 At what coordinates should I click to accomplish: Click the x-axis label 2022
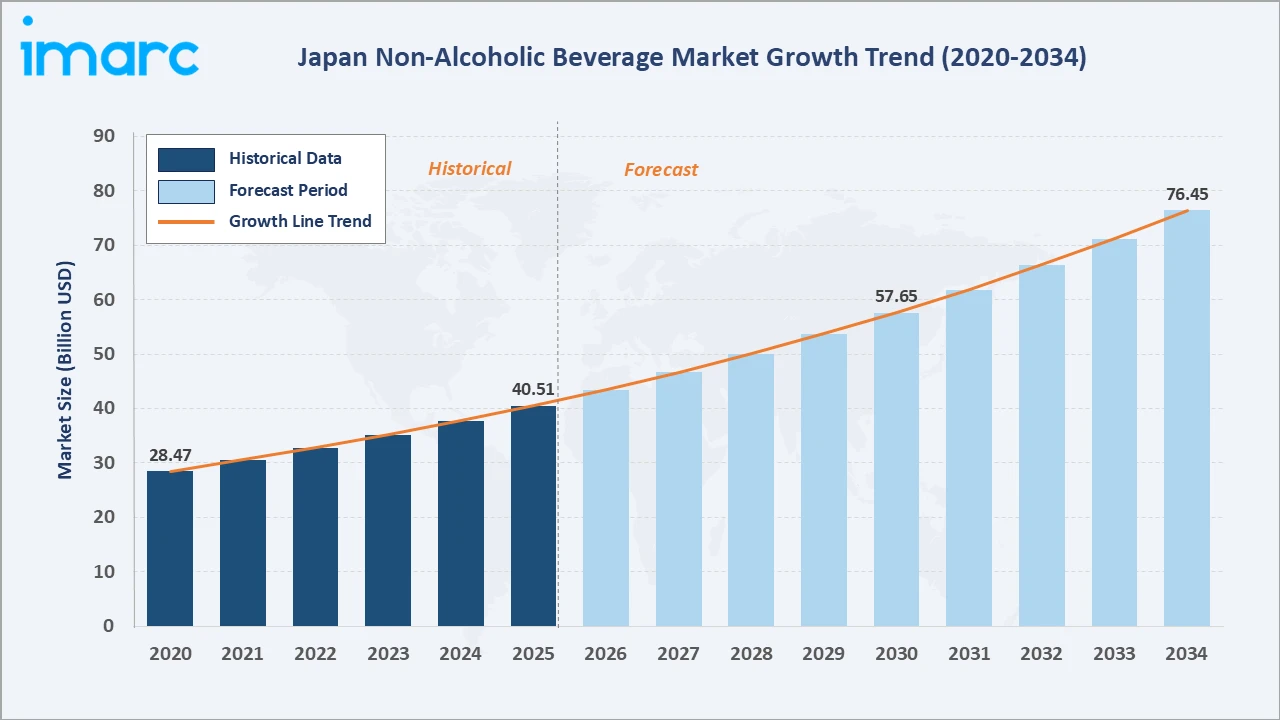[315, 654]
